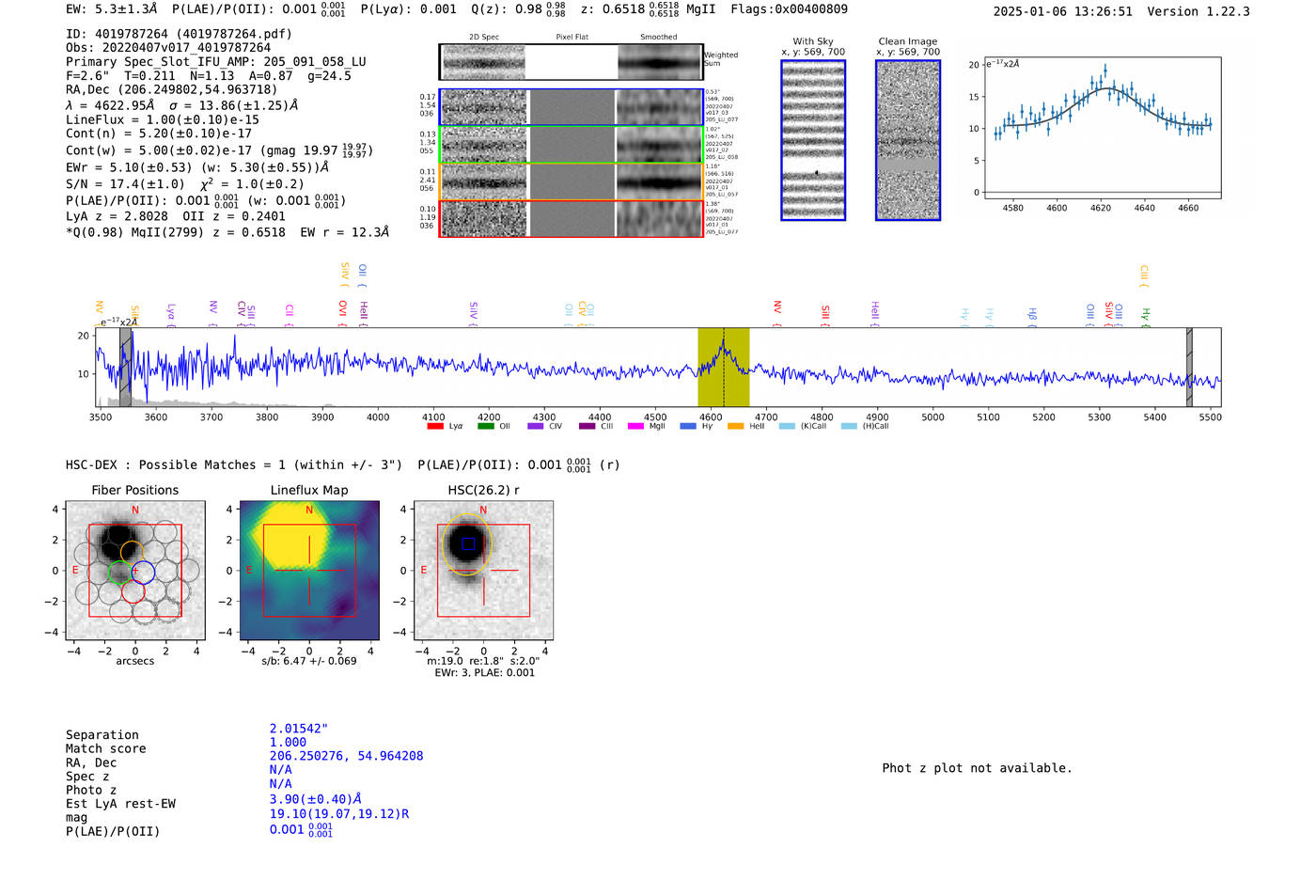Image resolution: width=1316 pixels, height=896 pixels.
Task: Click the orange fiber circle in Fiber Positions
Action: click(132, 553)
